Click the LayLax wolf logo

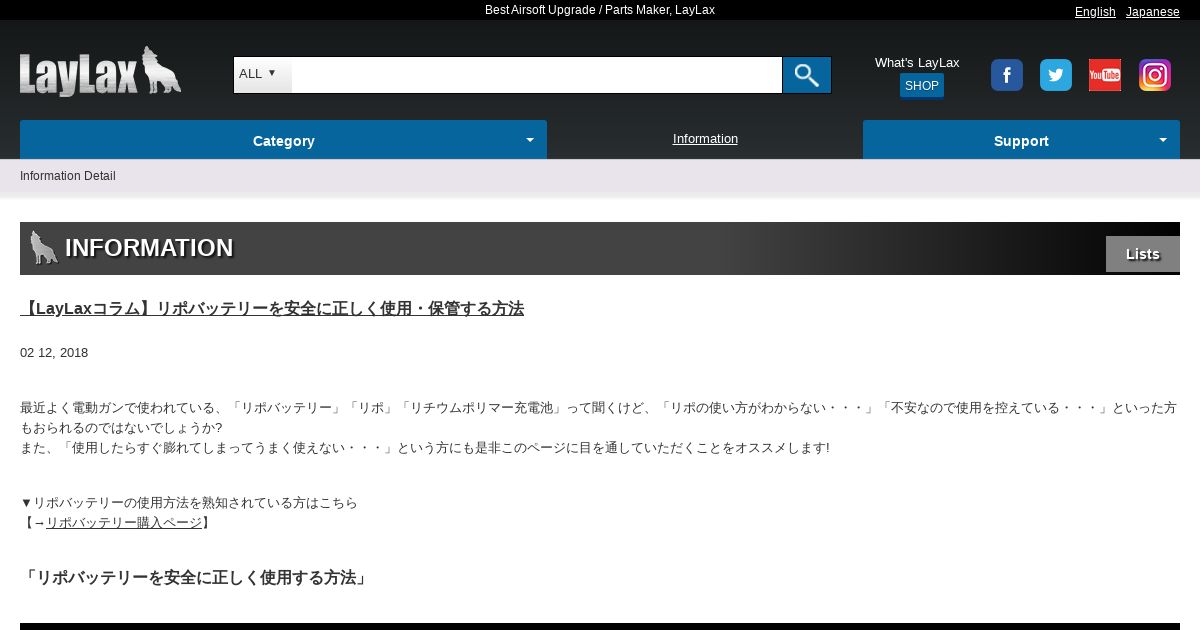[x=100, y=72]
